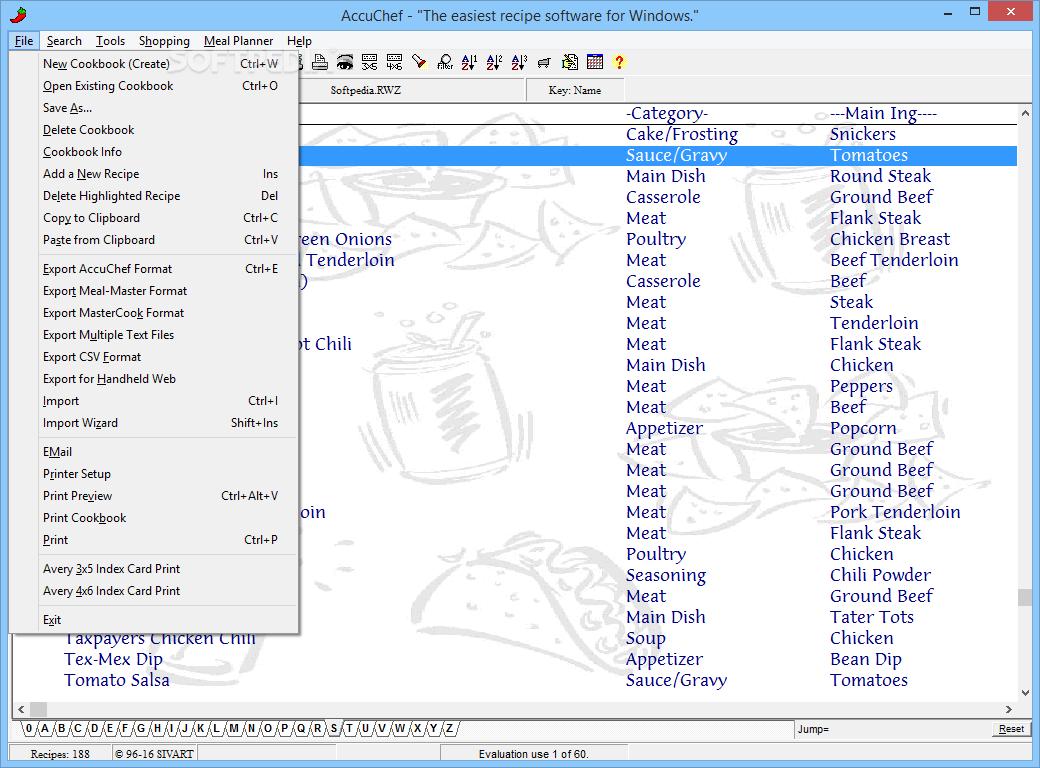Click vertical scrollbar down arrow
This screenshot has height=768, width=1040.
tap(1025, 693)
